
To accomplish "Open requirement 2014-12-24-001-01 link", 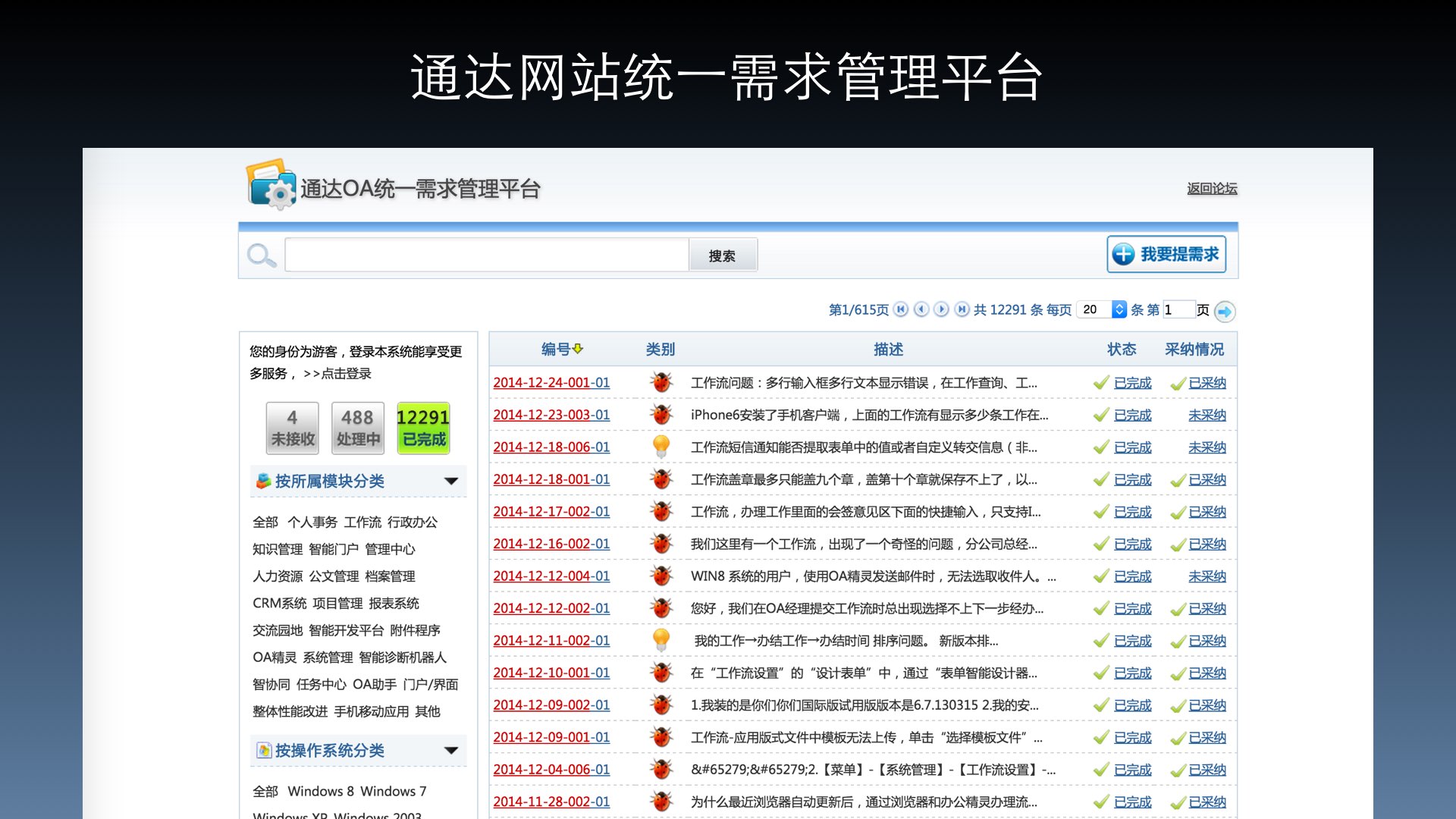I will coord(551,382).
